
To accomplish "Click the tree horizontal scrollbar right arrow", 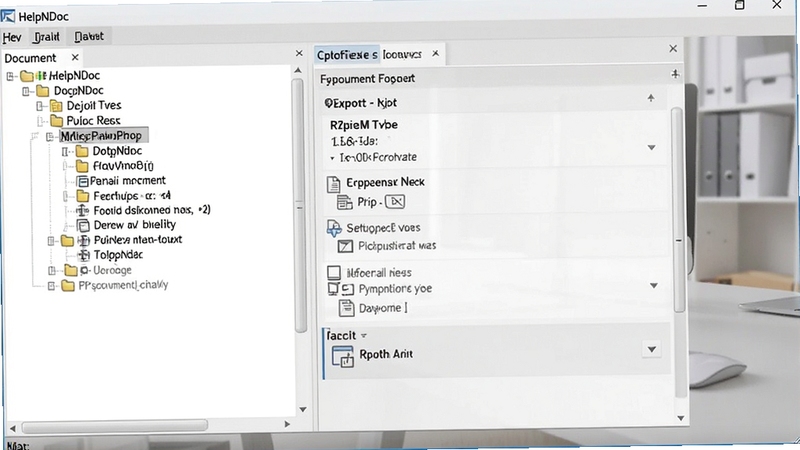I will (287, 424).
